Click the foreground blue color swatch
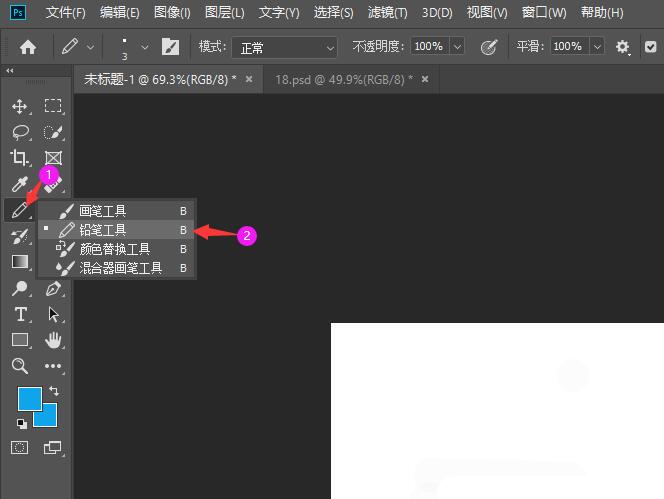This screenshot has height=499, width=664. 29,398
